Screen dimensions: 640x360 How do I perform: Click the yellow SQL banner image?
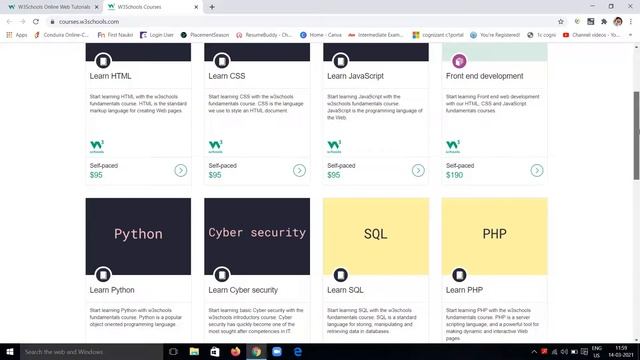click(x=376, y=236)
